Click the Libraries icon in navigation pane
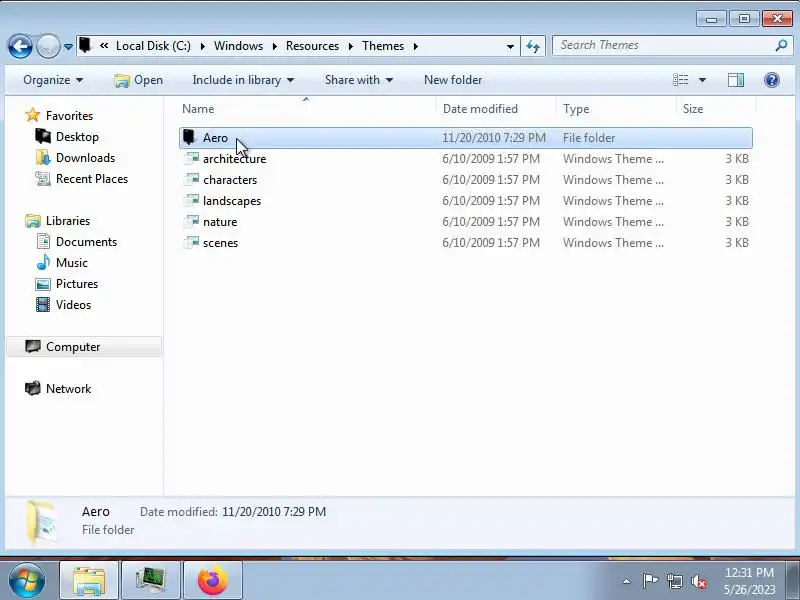800x600 pixels. [x=33, y=221]
